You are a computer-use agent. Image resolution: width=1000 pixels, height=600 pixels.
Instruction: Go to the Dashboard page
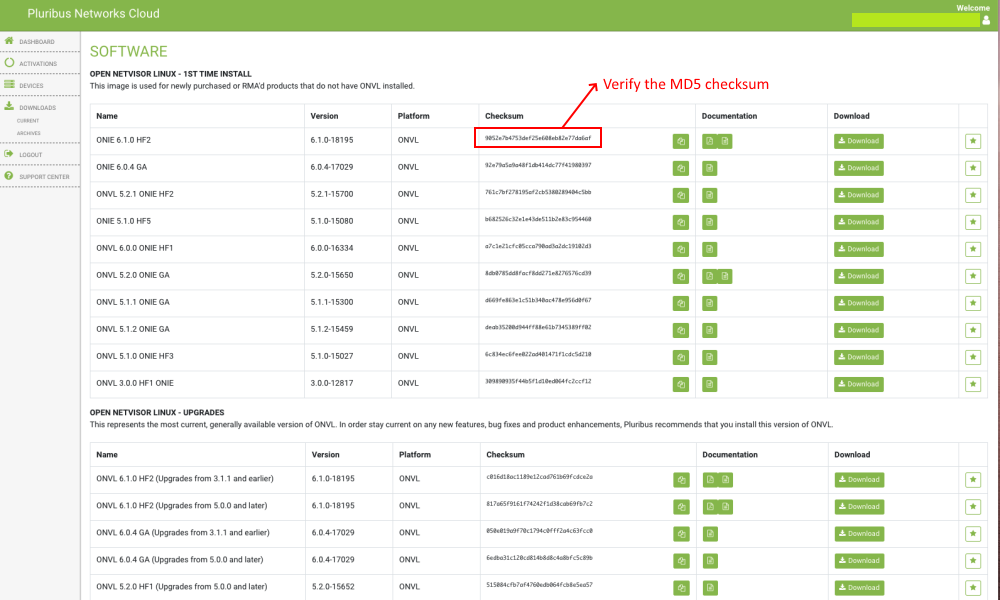pos(37,42)
